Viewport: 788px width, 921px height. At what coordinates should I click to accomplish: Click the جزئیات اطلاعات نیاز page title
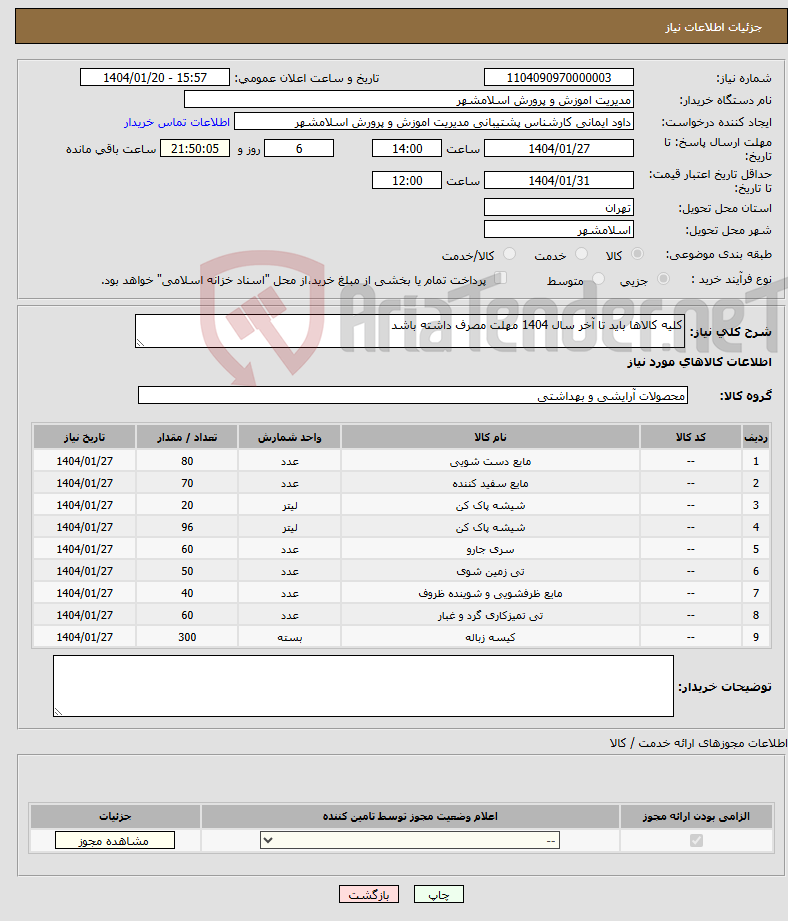tap(713, 28)
